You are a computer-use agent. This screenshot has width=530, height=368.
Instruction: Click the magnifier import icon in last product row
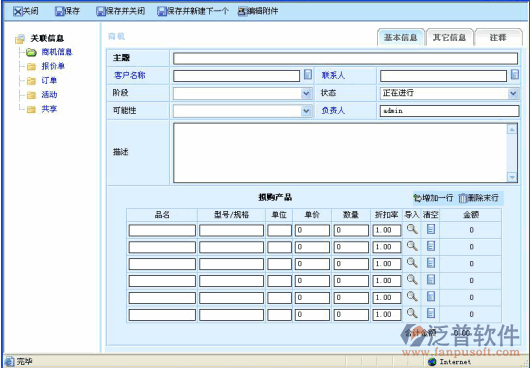pyautogui.click(x=412, y=314)
